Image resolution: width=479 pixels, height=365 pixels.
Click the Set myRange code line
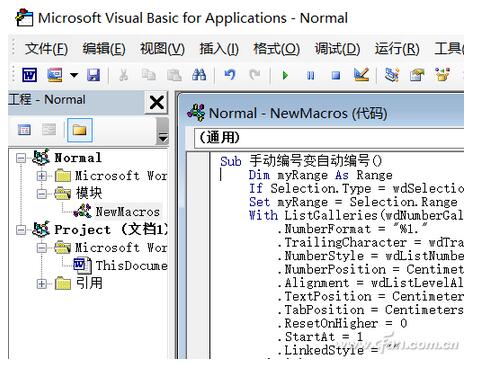click(353, 202)
